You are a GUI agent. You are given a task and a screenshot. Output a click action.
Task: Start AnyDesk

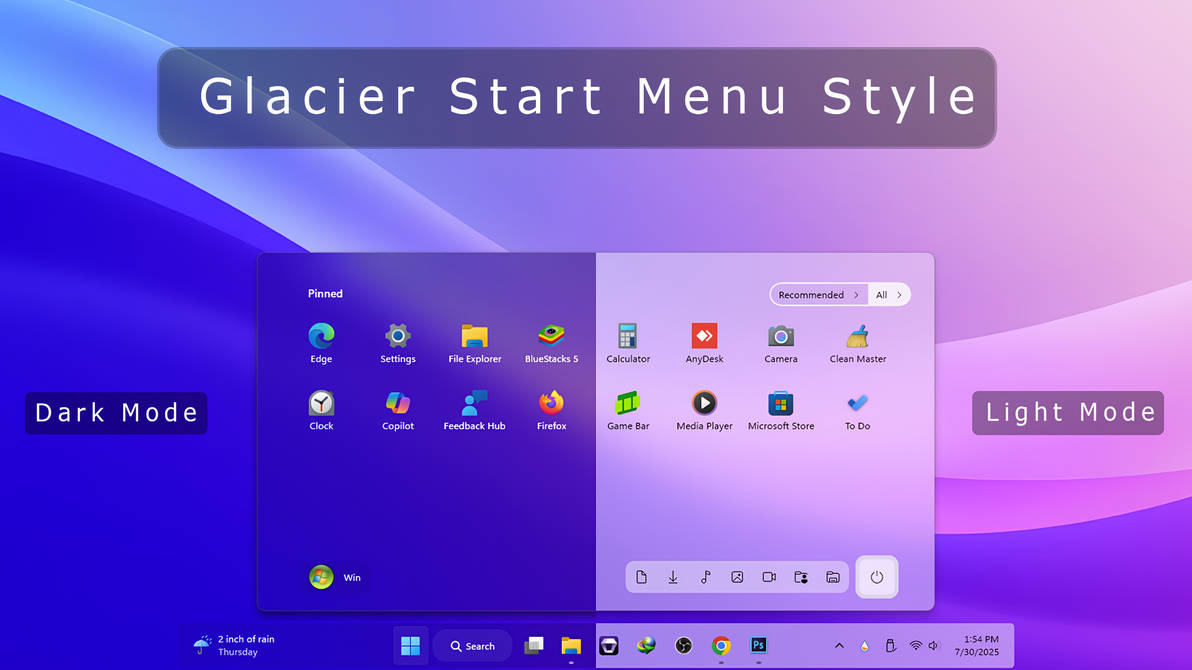pyautogui.click(x=704, y=336)
